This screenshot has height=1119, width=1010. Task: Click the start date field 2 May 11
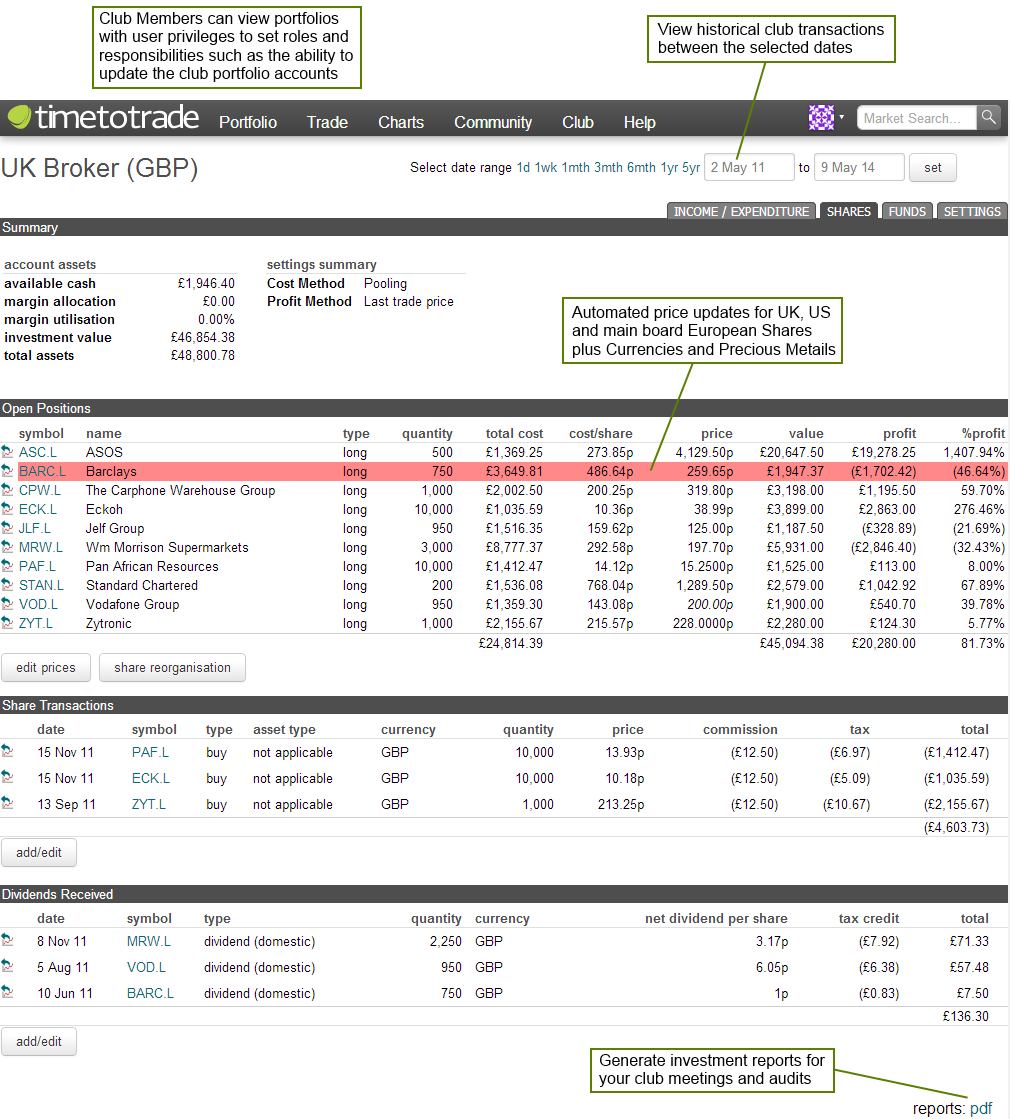coord(749,168)
